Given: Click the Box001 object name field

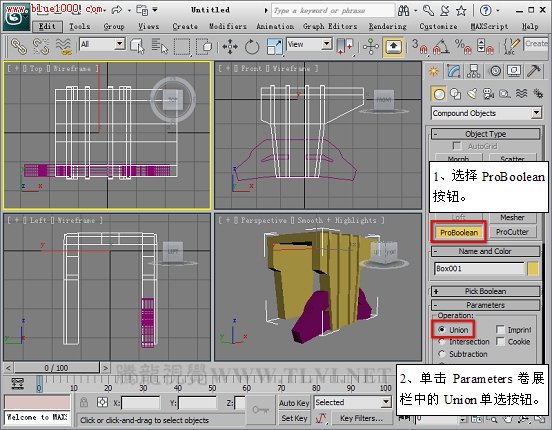Looking at the screenshot, I should 479,269.
